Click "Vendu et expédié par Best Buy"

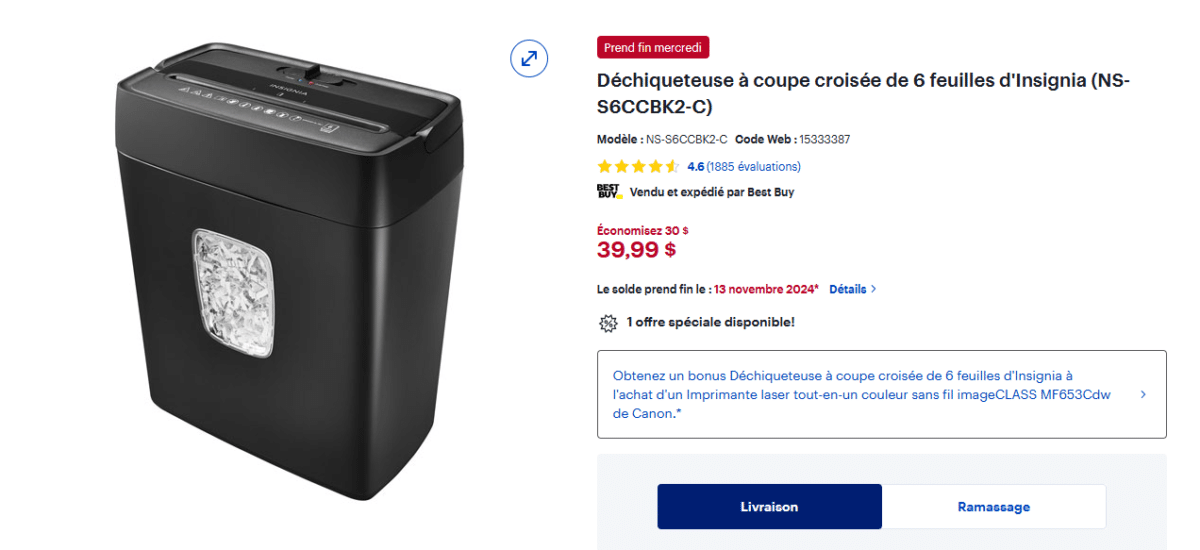pos(711,192)
